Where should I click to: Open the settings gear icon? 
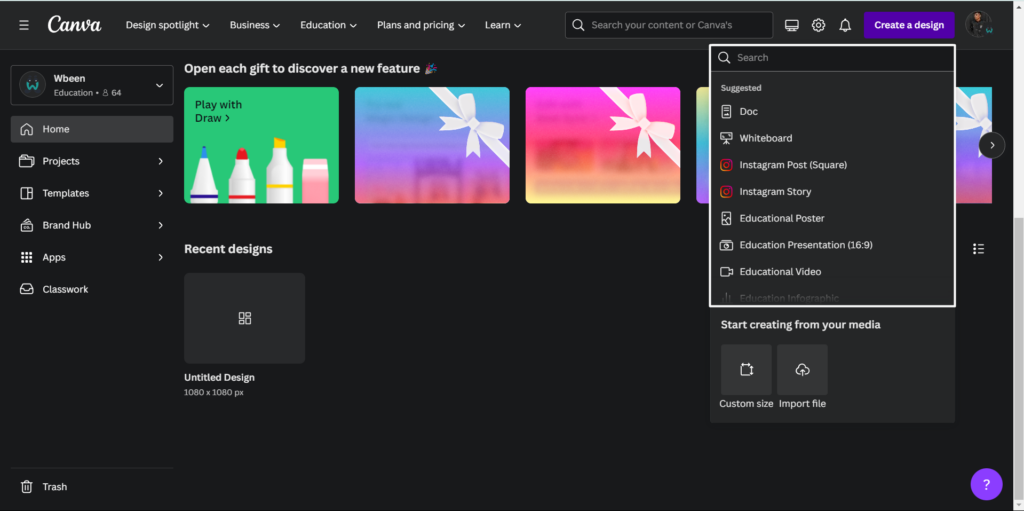click(818, 25)
